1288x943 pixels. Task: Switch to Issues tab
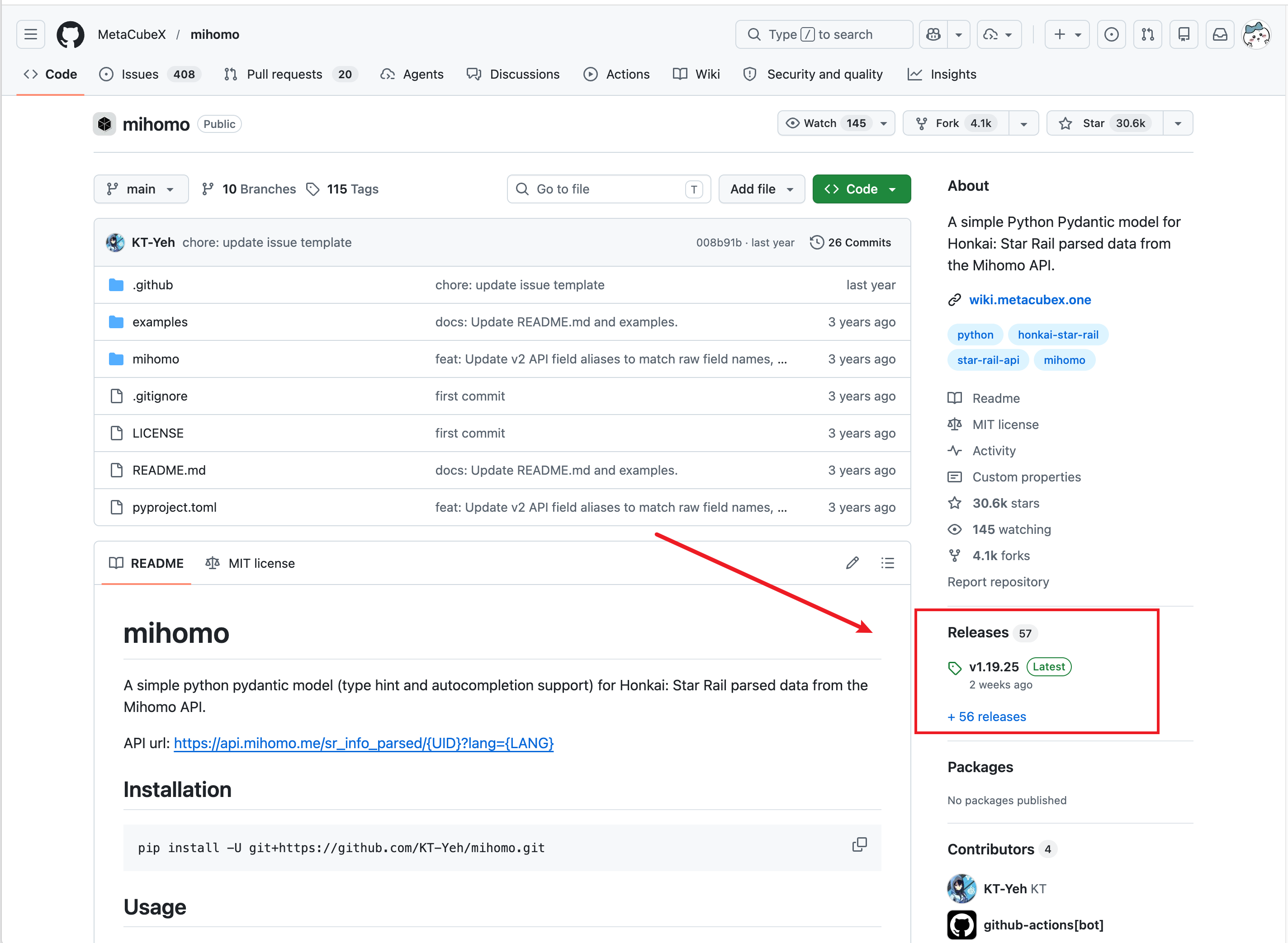click(151, 74)
